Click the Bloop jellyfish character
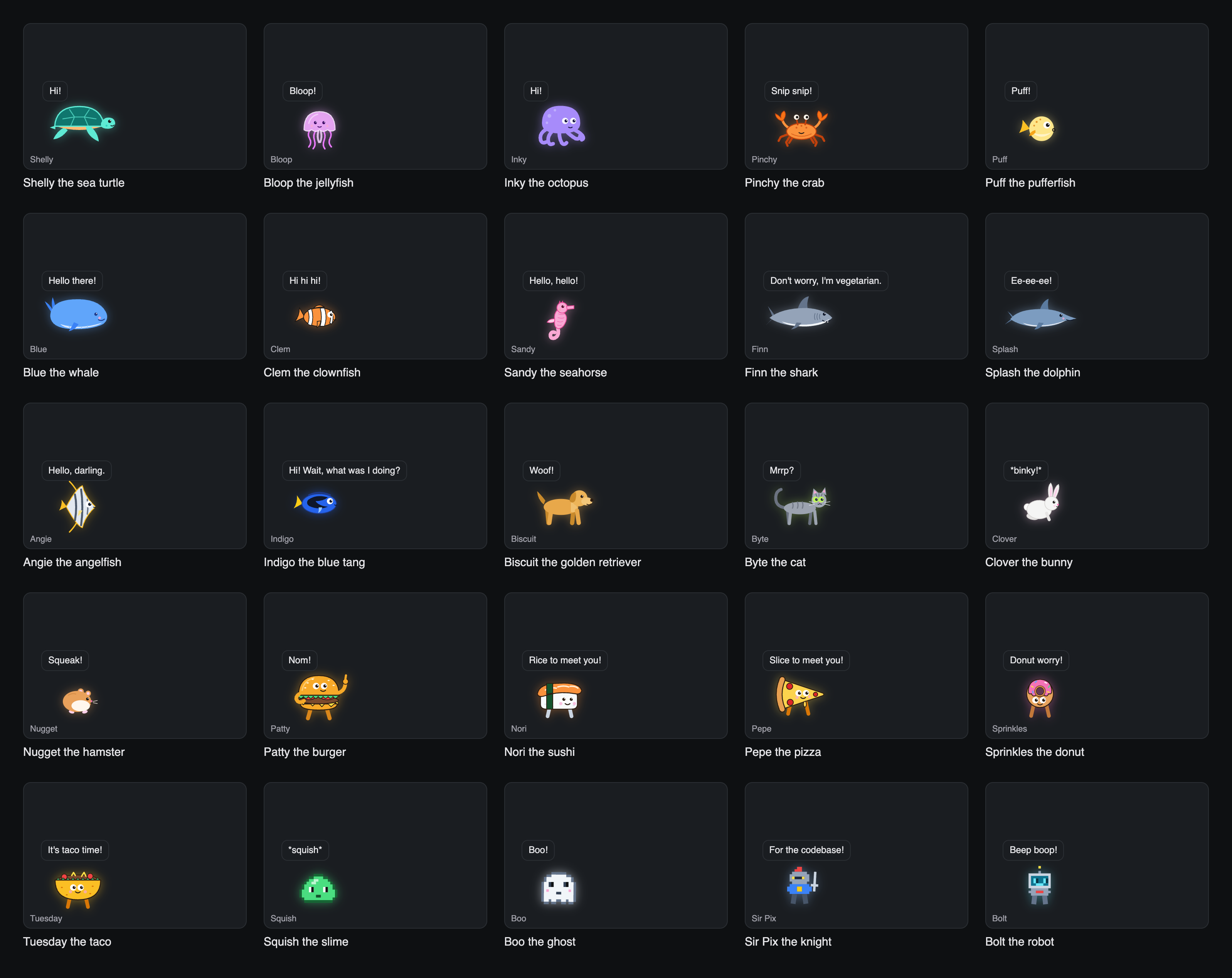 (x=320, y=130)
